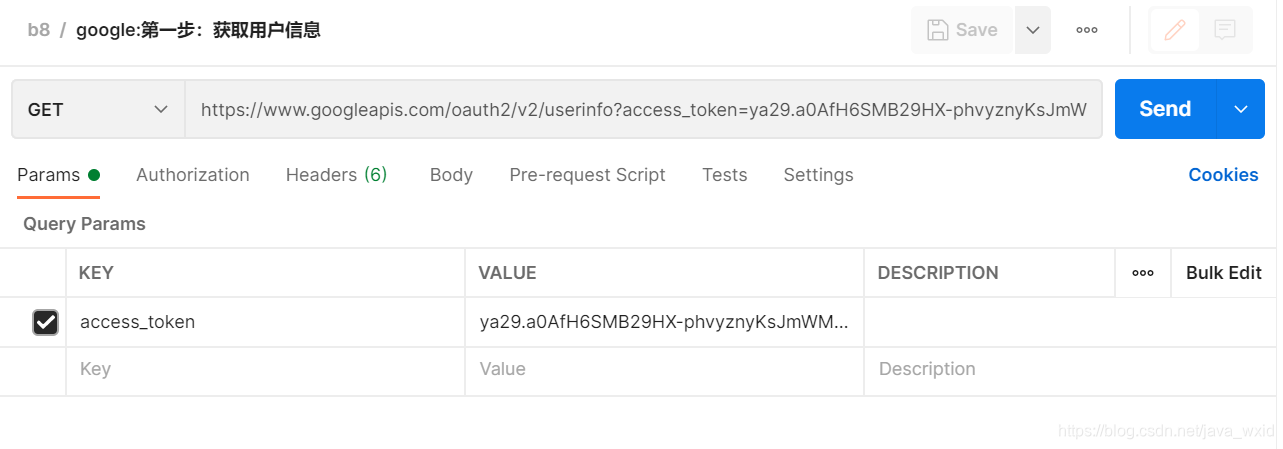
Task: Click the Cookies link
Action: coord(1223,175)
